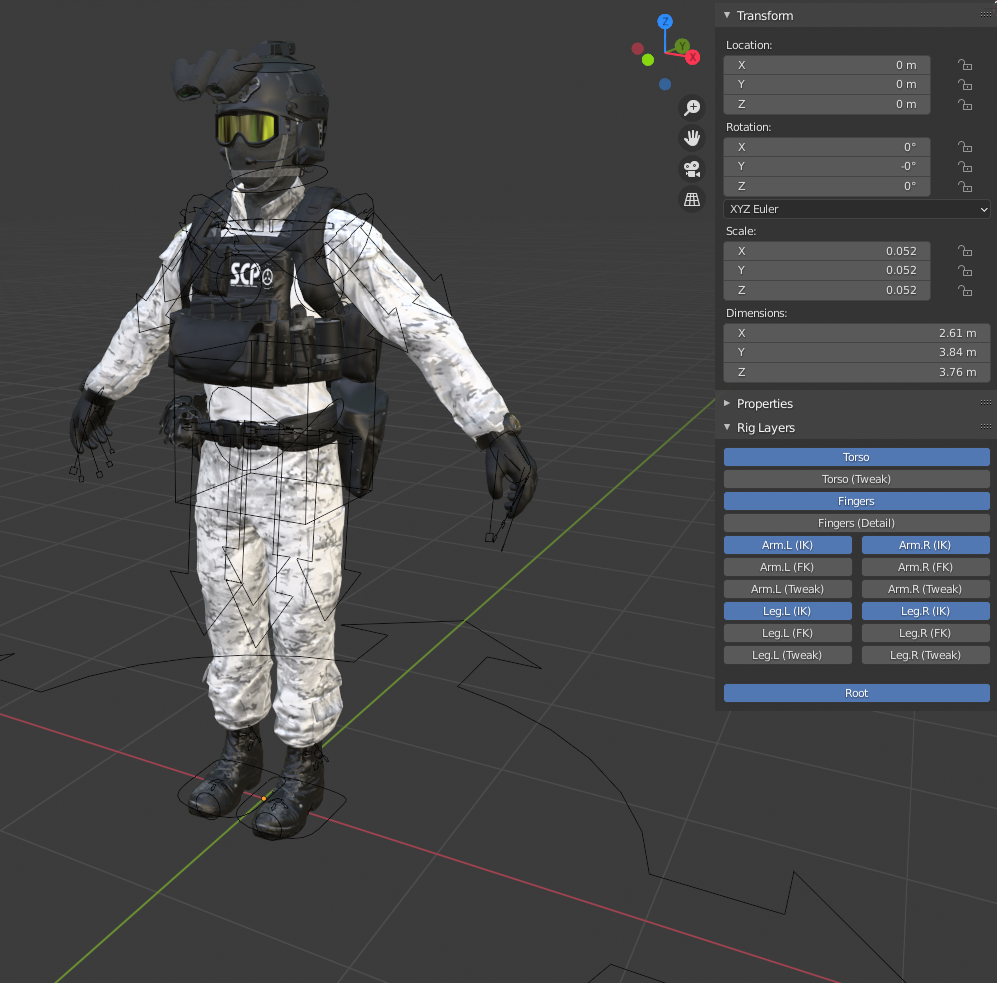Click the Location Y field

827,85
